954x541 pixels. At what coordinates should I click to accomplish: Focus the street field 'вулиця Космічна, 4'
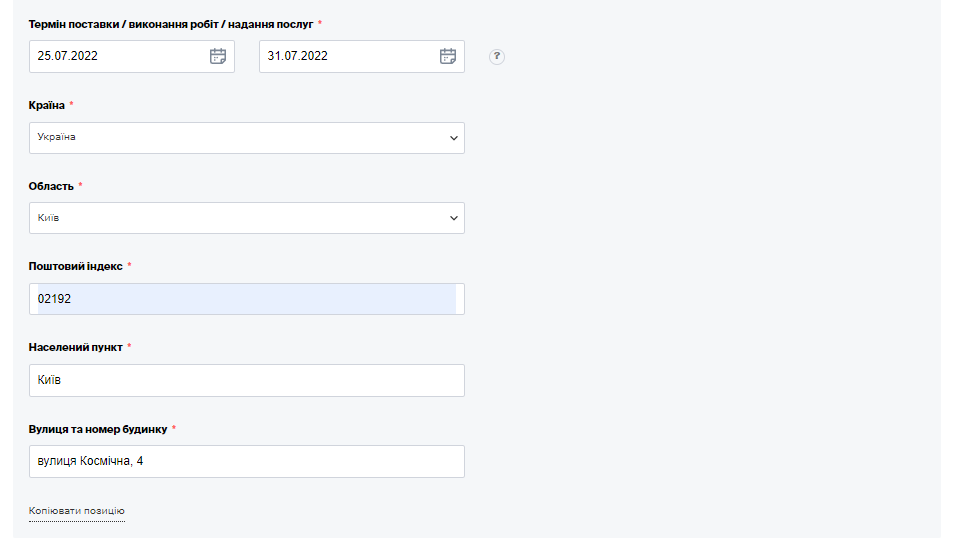coord(246,461)
